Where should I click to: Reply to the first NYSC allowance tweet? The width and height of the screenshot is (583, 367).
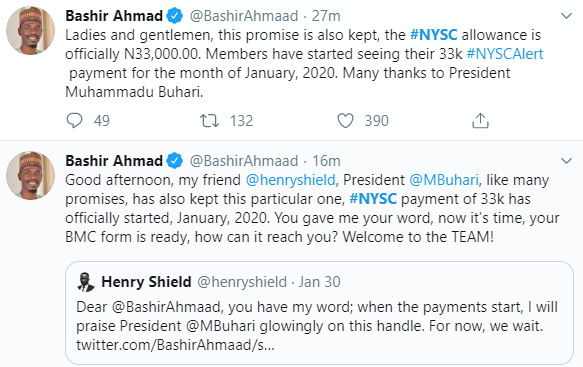[74, 121]
